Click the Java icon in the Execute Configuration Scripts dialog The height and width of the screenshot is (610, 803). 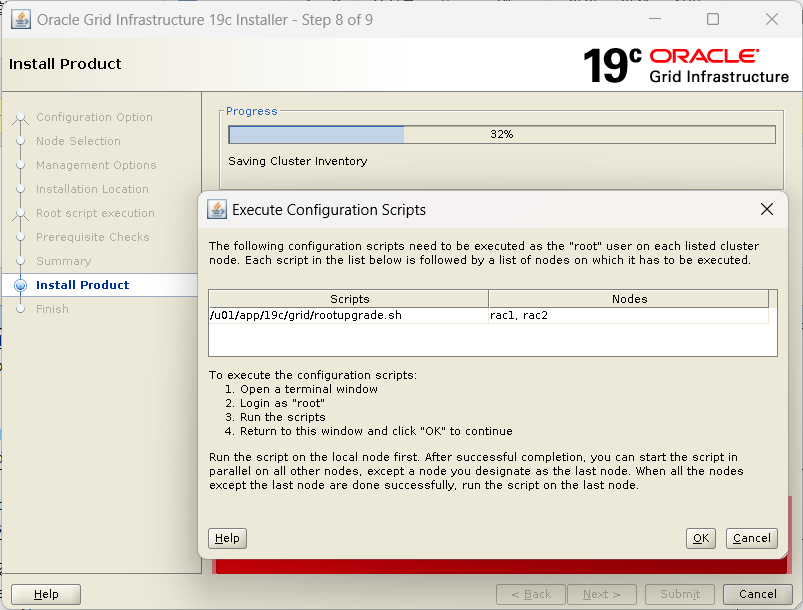point(217,209)
